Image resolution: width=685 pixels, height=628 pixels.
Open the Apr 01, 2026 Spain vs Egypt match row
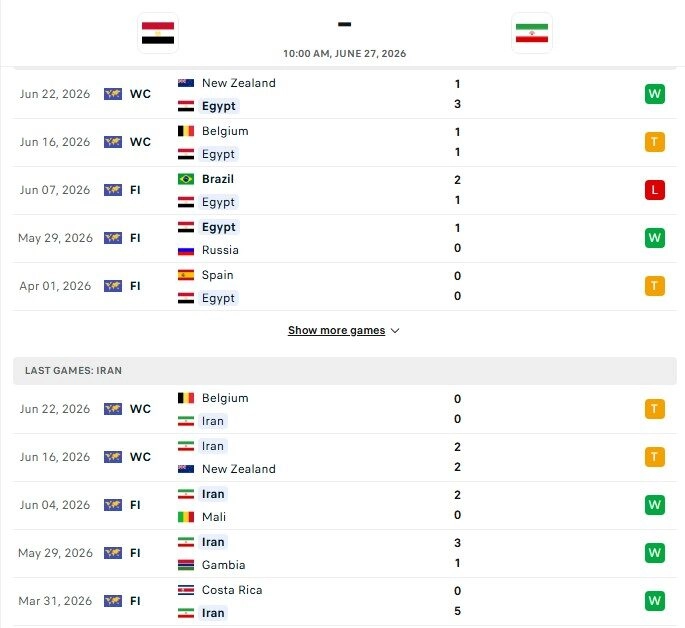(345, 286)
